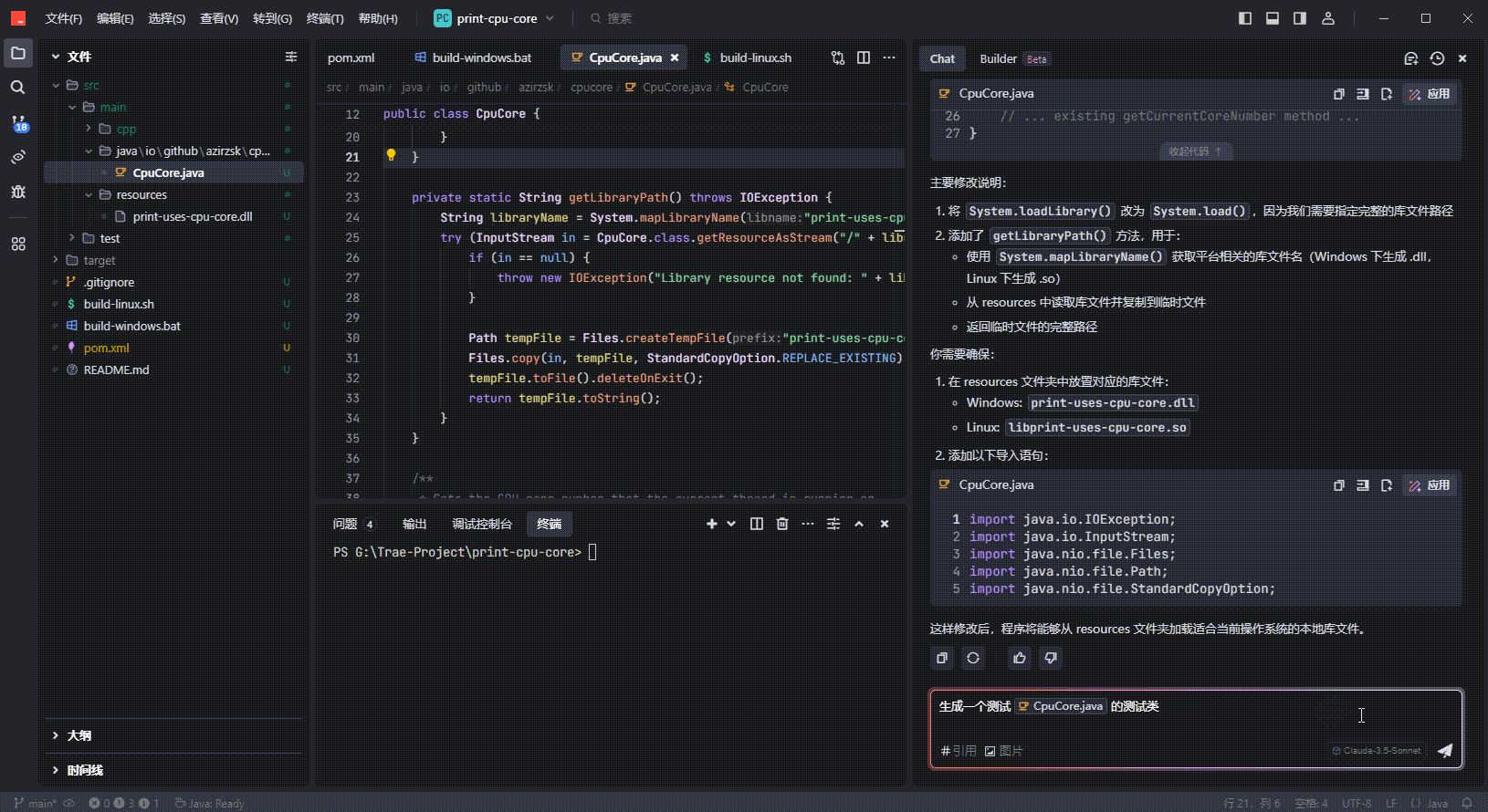Split the editor to the right
Image resolution: width=1488 pixels, height=812 pixels.
coord(864,57)
